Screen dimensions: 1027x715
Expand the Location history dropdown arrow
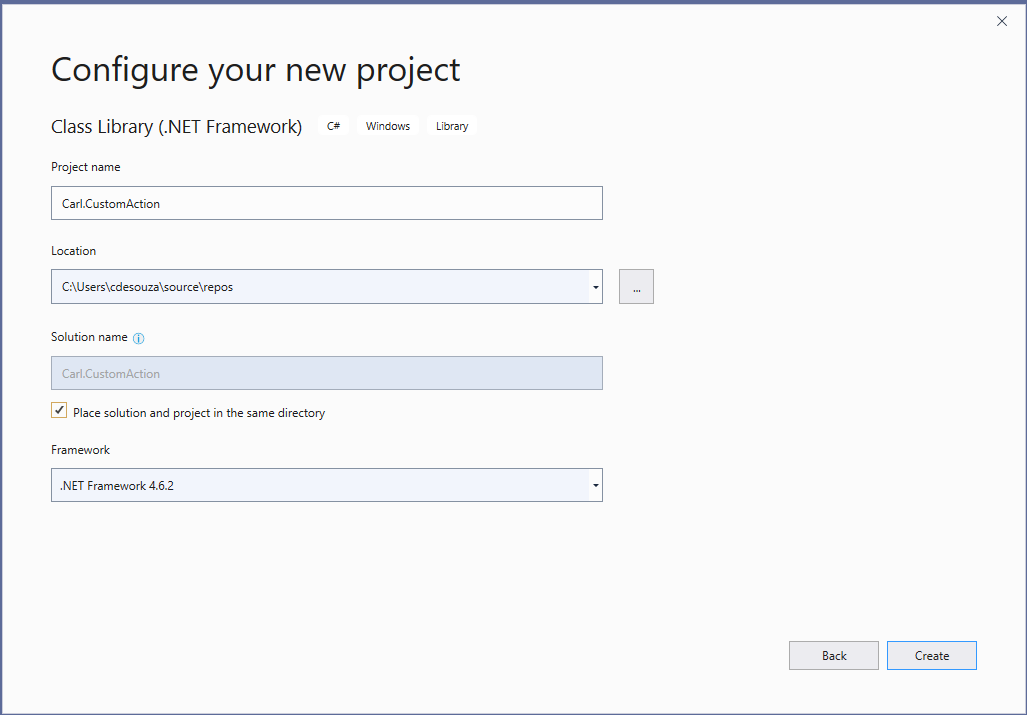[x=594, y=286]
